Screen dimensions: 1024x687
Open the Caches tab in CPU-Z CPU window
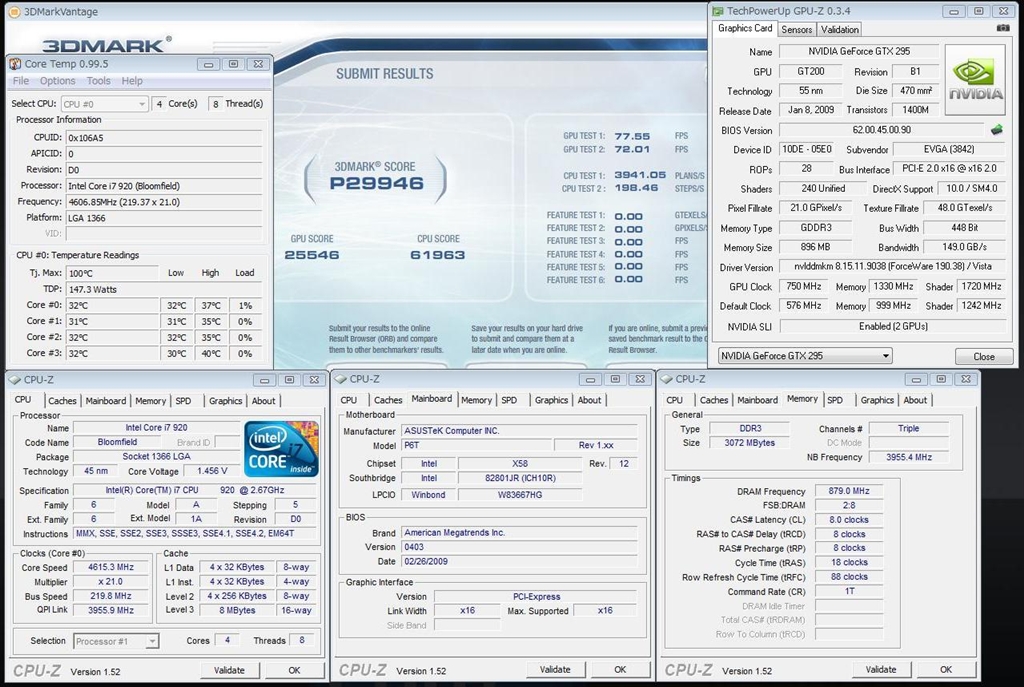(62, 401)
